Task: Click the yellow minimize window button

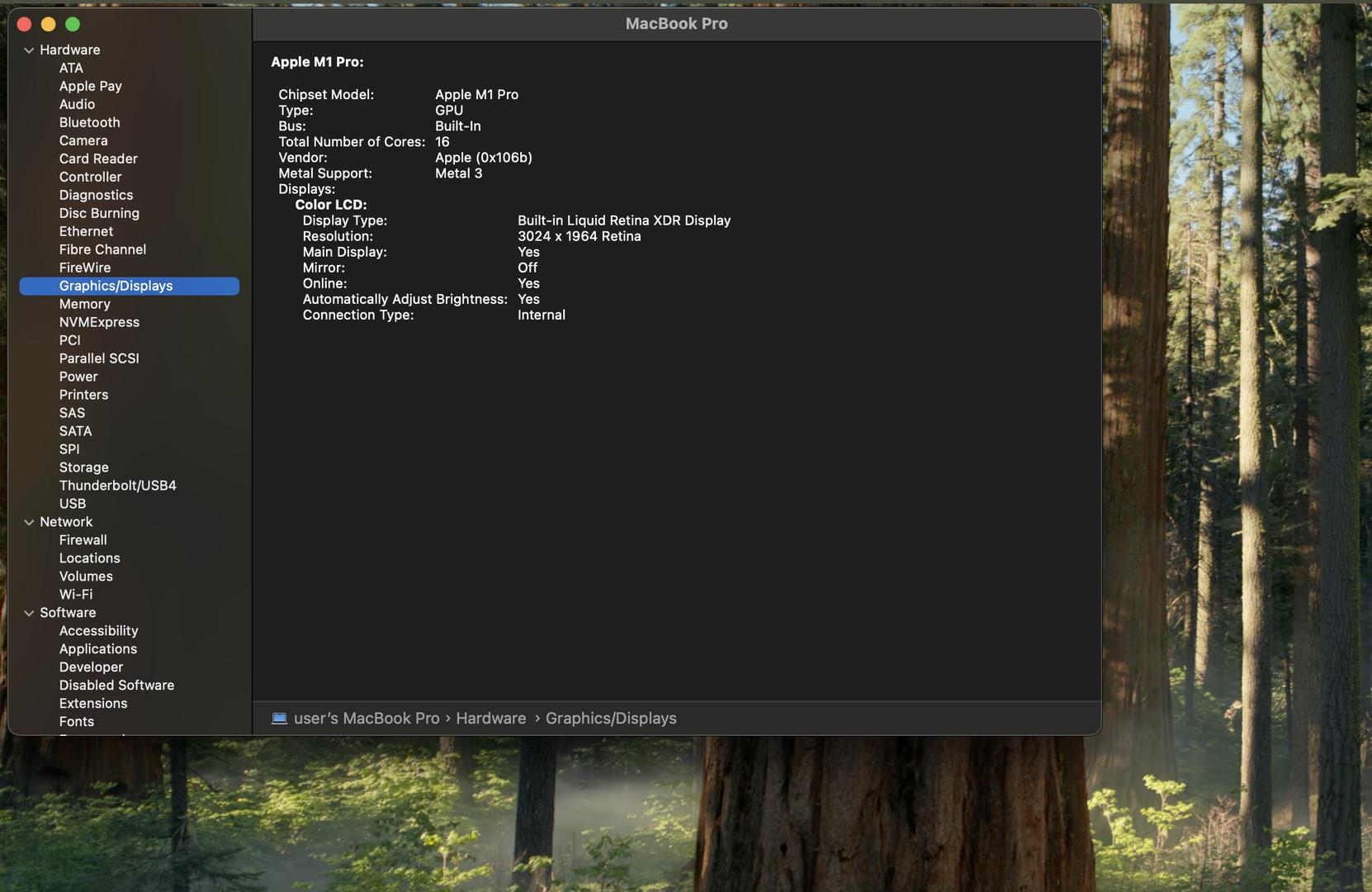Action: (48, 25)
